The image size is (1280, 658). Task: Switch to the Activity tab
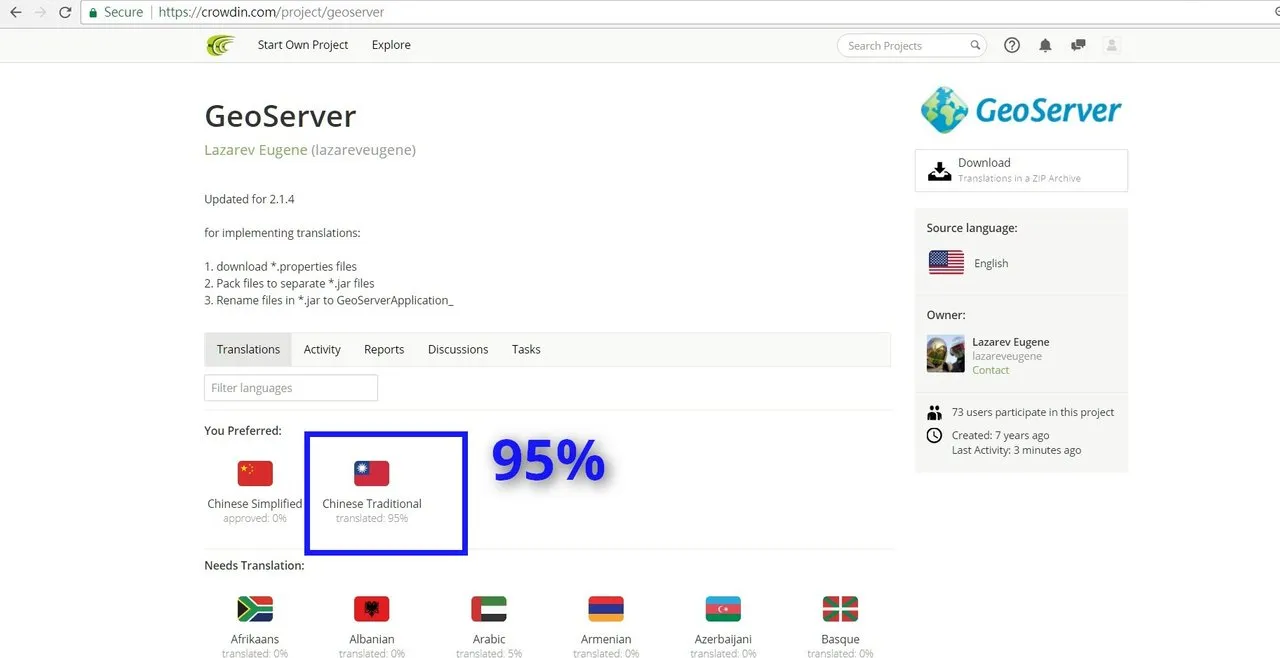tap(322, 349)
